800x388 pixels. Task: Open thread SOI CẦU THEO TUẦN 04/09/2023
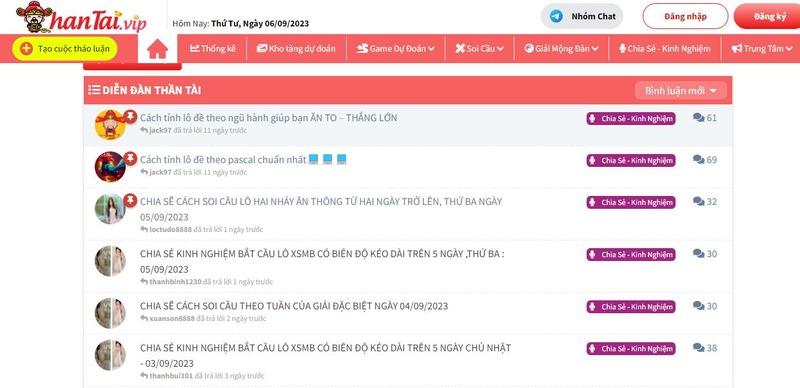pos(294,306)
